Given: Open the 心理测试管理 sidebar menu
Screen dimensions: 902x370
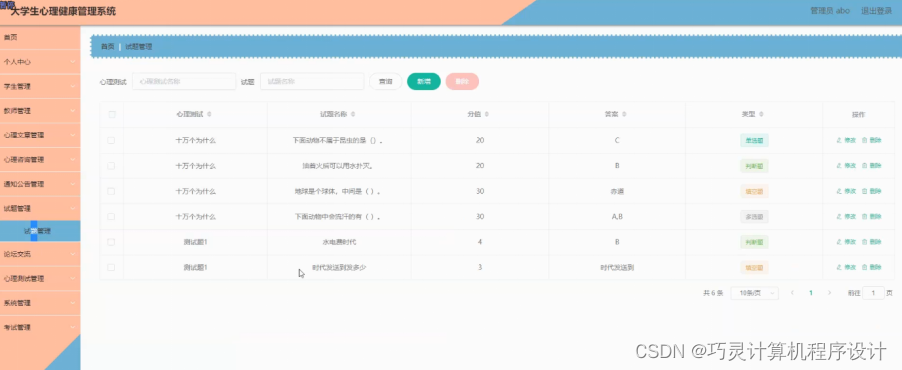Looking at the screenshot, I should click(40, 279).
